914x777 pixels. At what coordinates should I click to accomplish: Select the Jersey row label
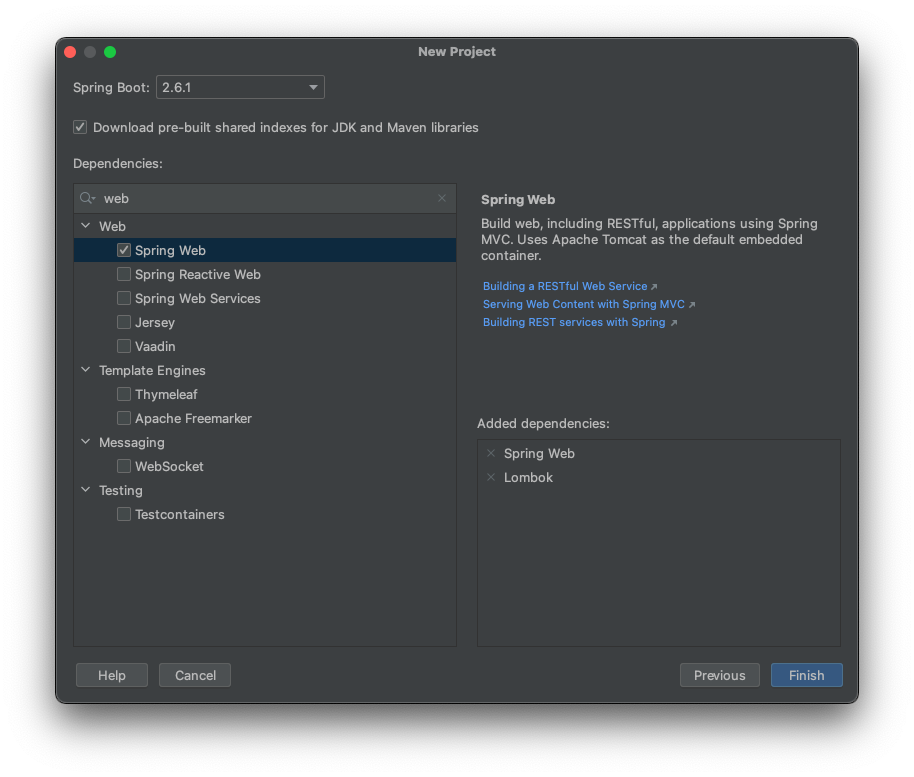coord(155,322)
